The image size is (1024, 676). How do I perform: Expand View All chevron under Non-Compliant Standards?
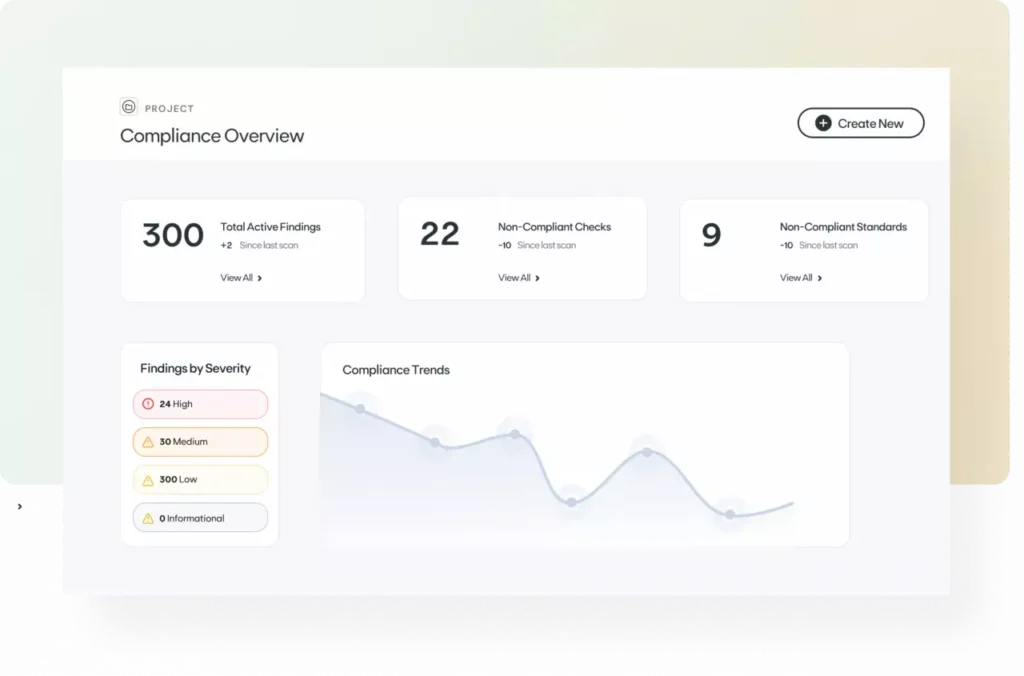(x=820, y=278)
